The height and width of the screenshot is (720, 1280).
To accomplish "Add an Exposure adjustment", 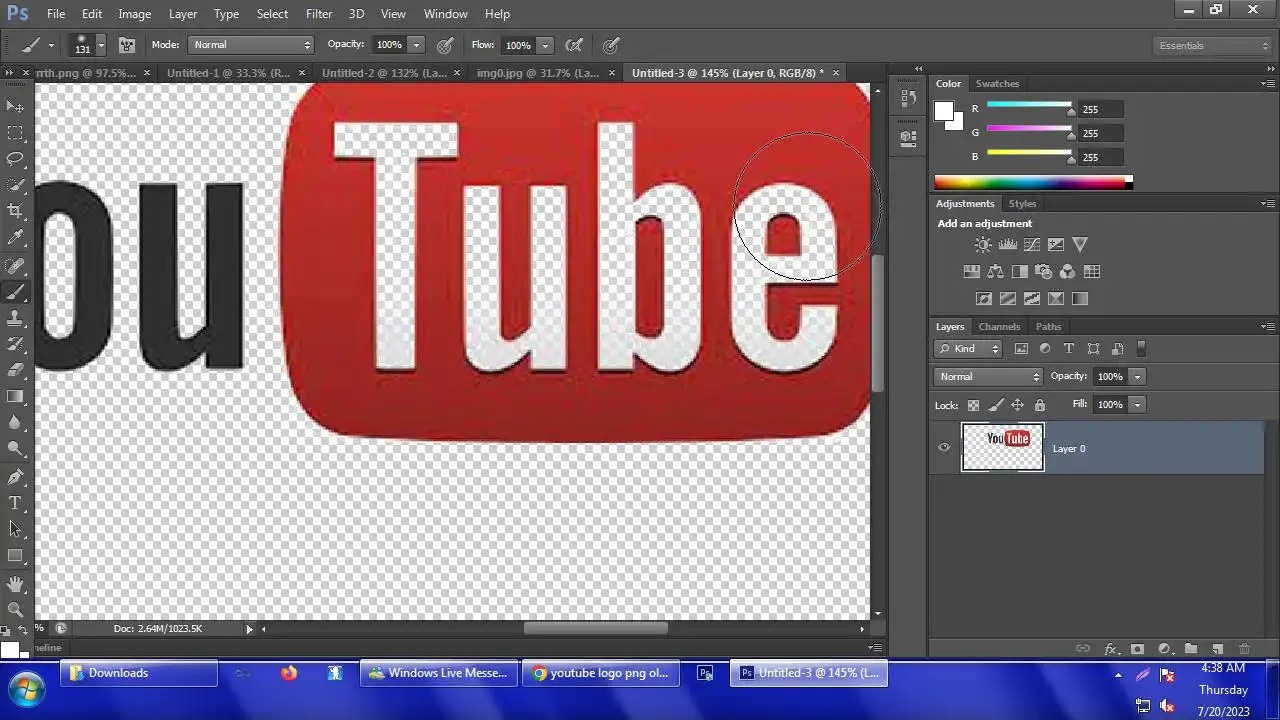I will point(1056,245).
